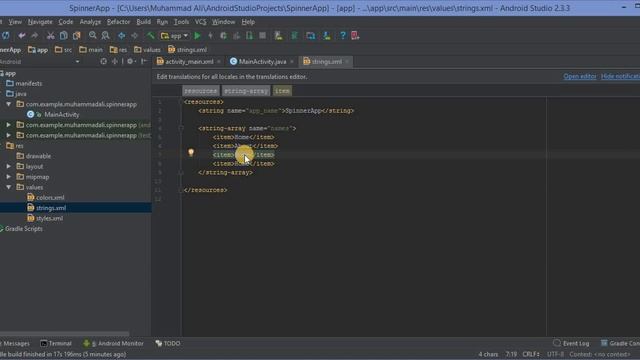Fold the string-array block in the gutter
The image size is (640, 360).
(x=181, y=128)
